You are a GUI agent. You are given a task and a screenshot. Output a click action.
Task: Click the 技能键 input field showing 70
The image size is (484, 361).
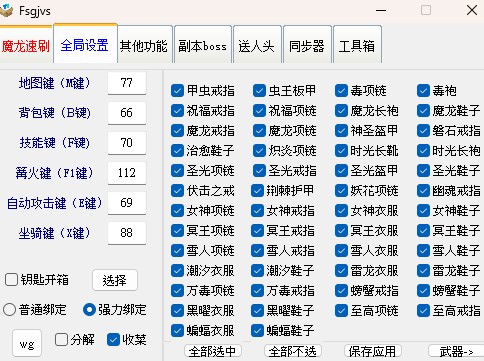127,143
